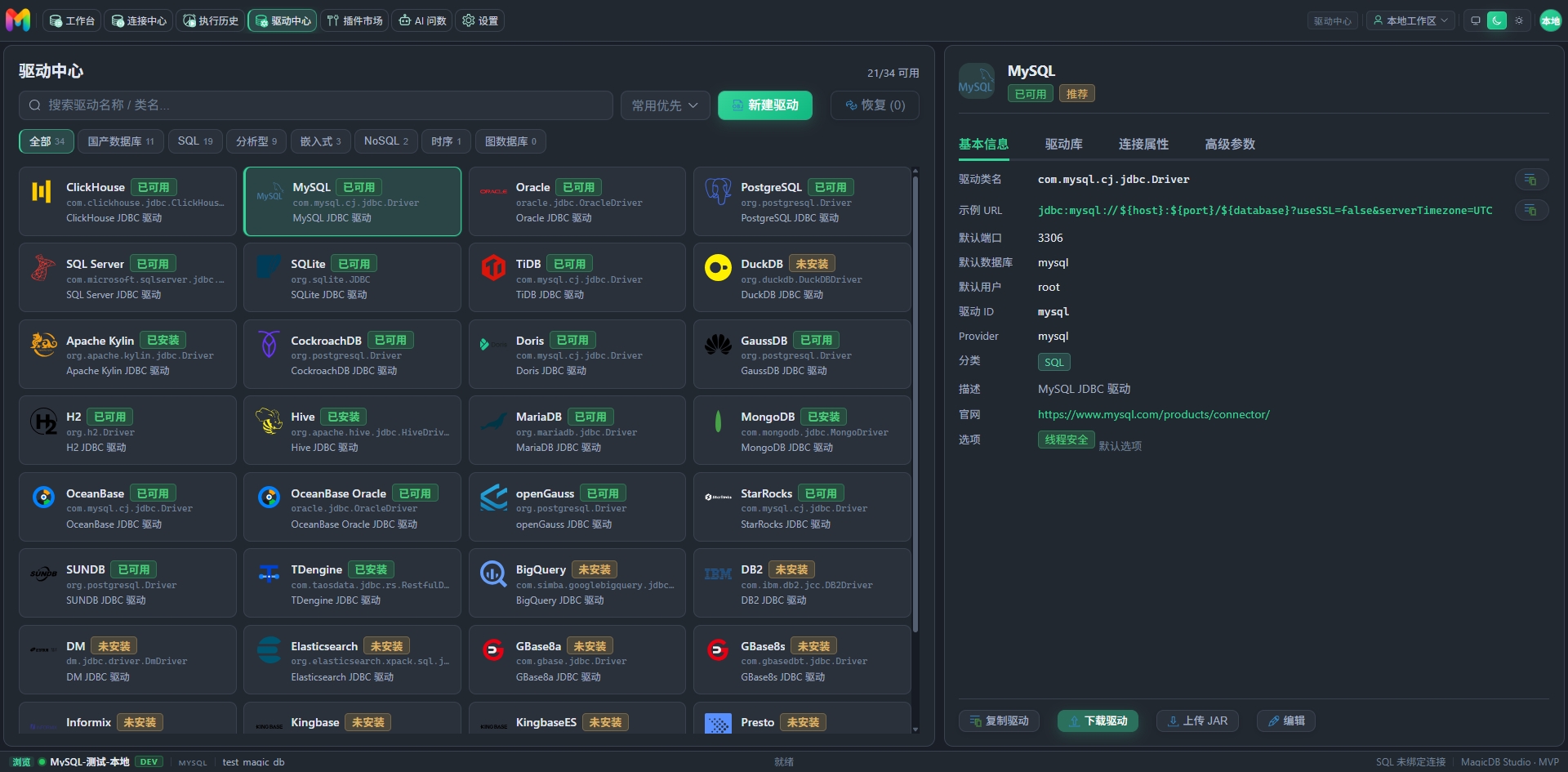
Task: Click the 本地 user avatar
Action: (x=1550, y=20)
